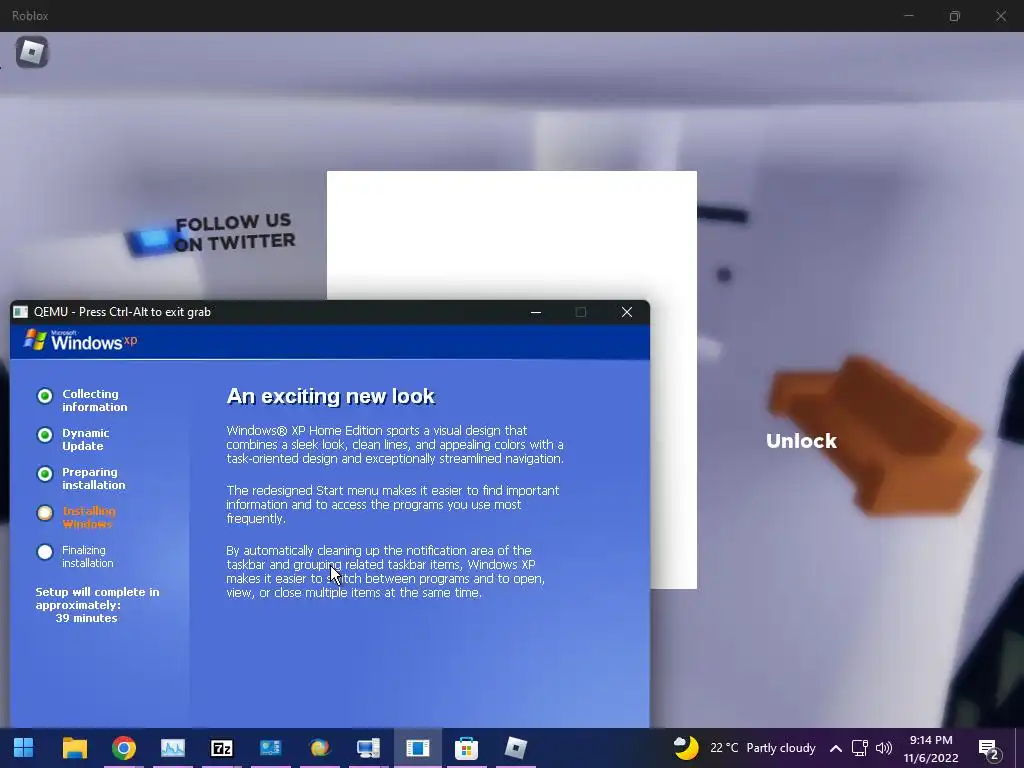Click the Installing Windows step indicator

click(x=44, y=513)
